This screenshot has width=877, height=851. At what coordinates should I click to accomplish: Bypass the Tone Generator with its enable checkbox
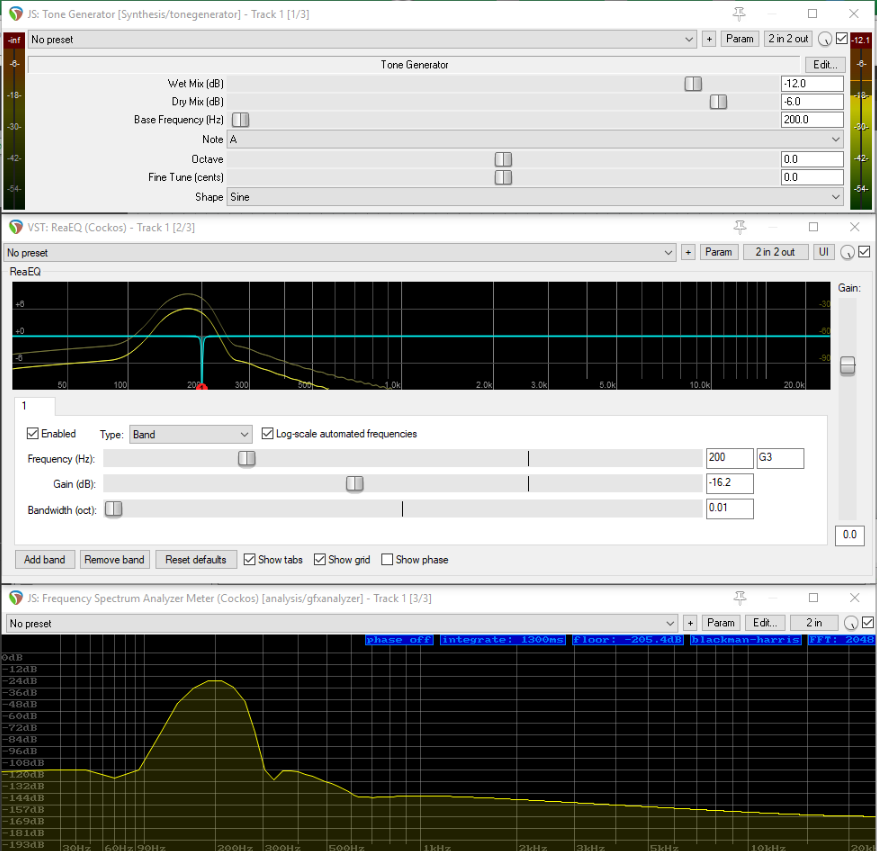click(x=842, y=39)
